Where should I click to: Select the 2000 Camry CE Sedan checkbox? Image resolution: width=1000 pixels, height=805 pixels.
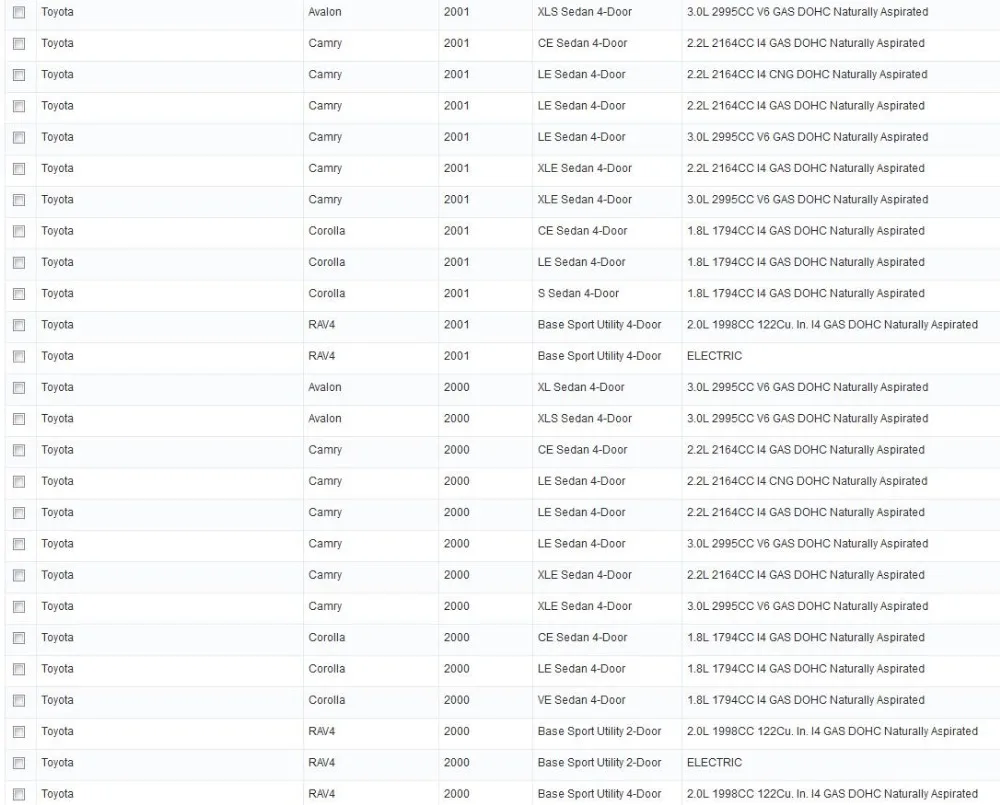click(19, 450)
